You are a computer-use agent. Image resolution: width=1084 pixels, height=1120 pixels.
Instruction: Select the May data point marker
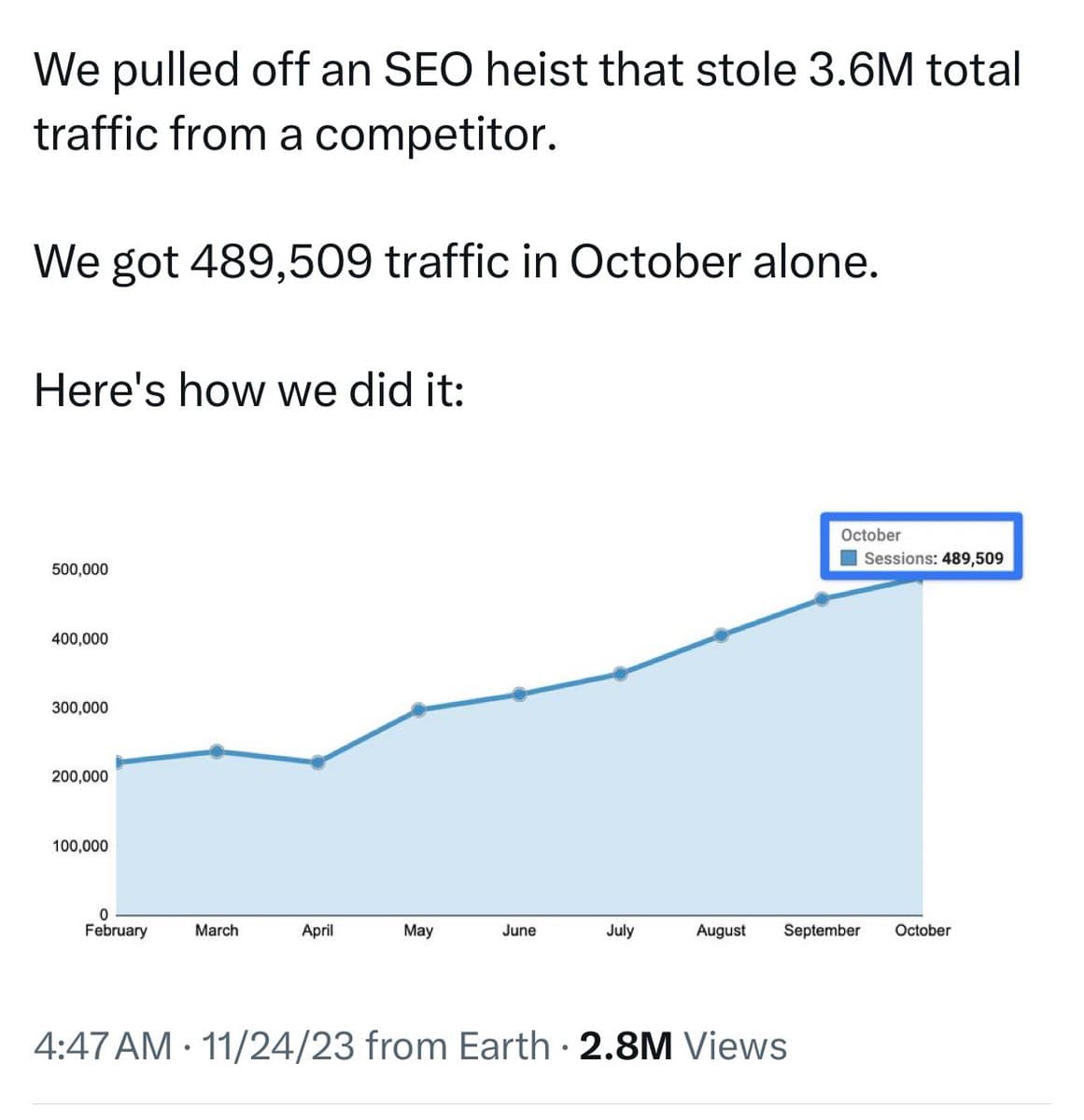point(418,709)
